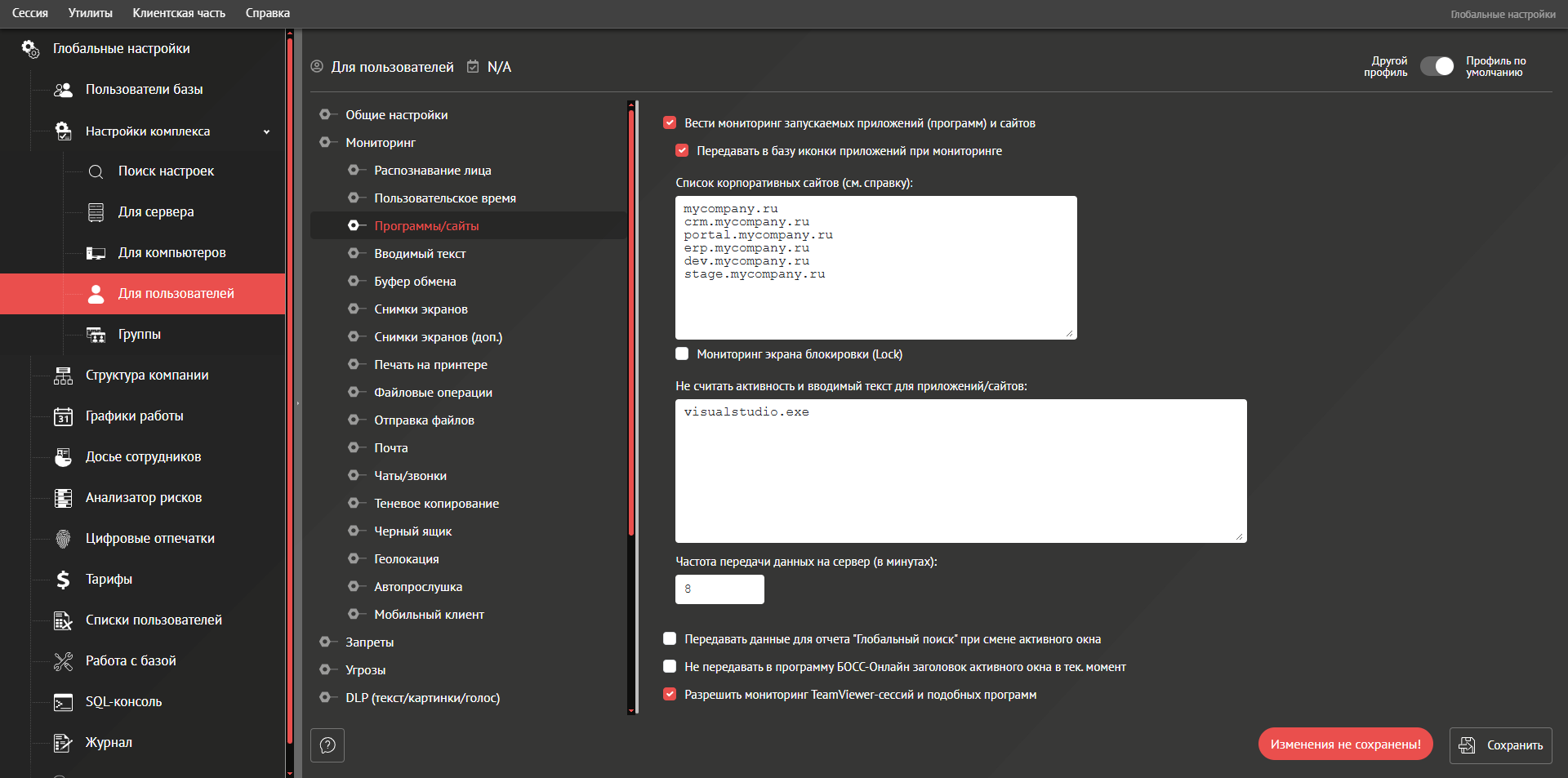The width and height of the screenshot is (1568, 778).
Task: Open the Digital fingerprints section icon
Action: [63, 539]
